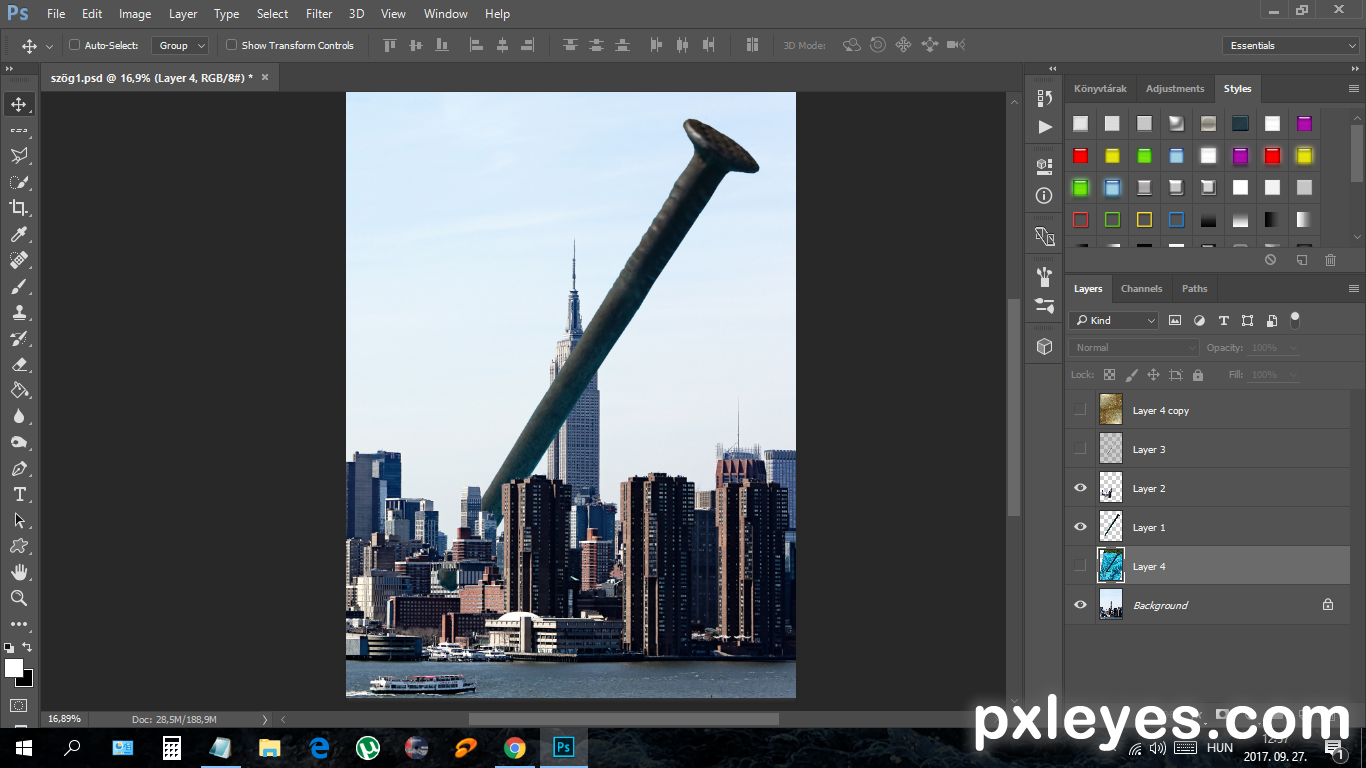
Task: Apply the magenta style swatch in the top row
Action: click(1304, 124)
